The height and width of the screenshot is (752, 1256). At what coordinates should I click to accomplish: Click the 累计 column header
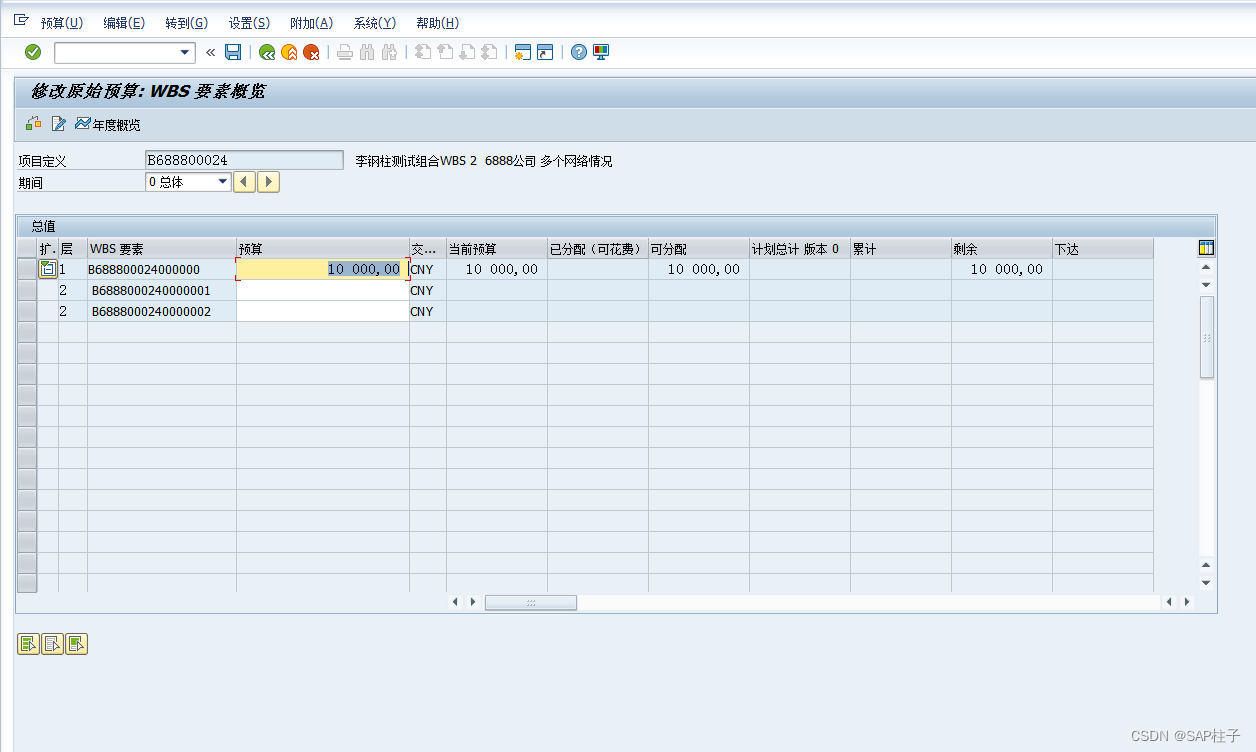pyautogui.click(x=901, y=248)
